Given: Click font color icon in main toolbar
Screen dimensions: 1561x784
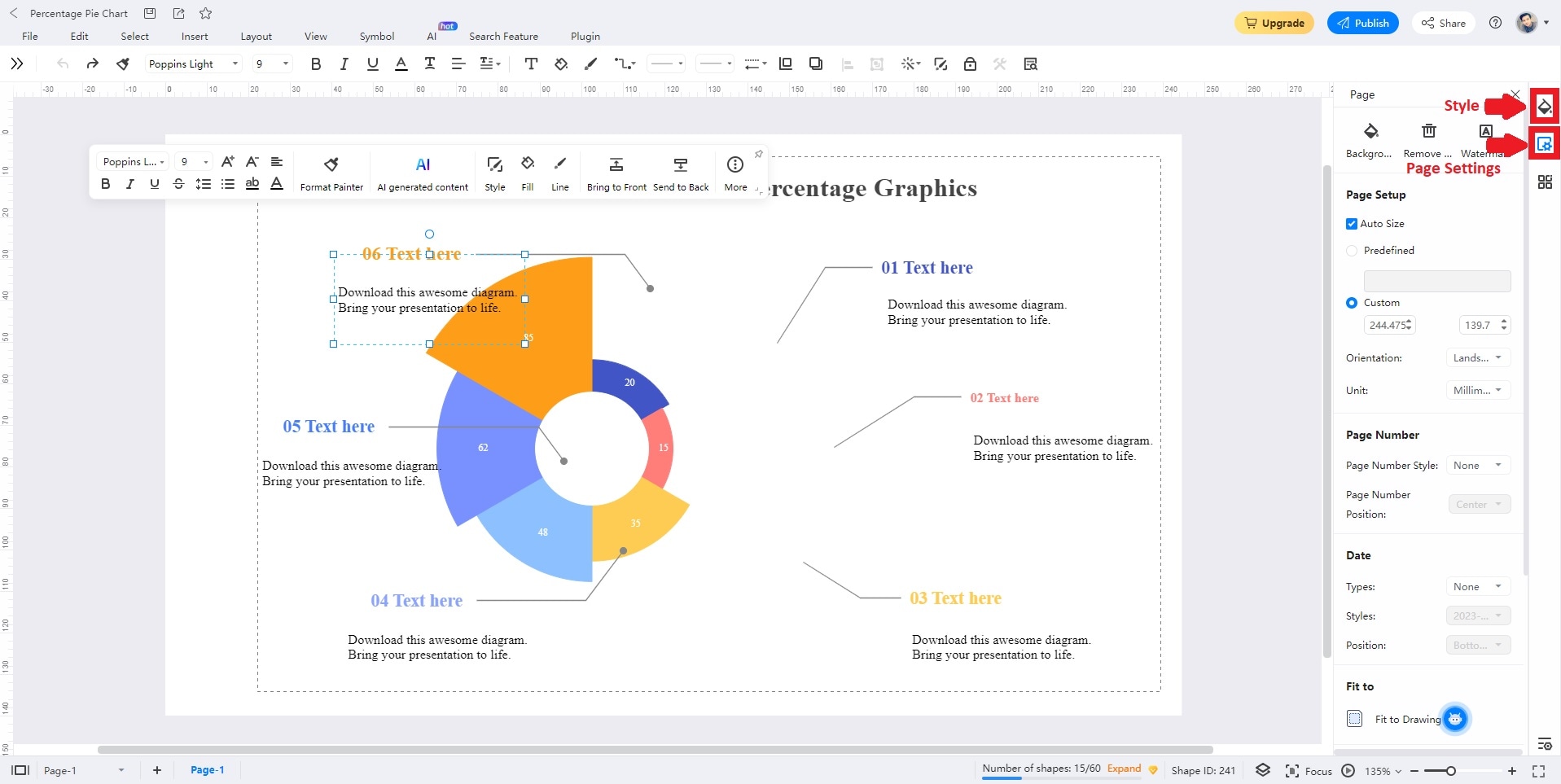Looking at the screenshot, I should (x=401, y=64).
